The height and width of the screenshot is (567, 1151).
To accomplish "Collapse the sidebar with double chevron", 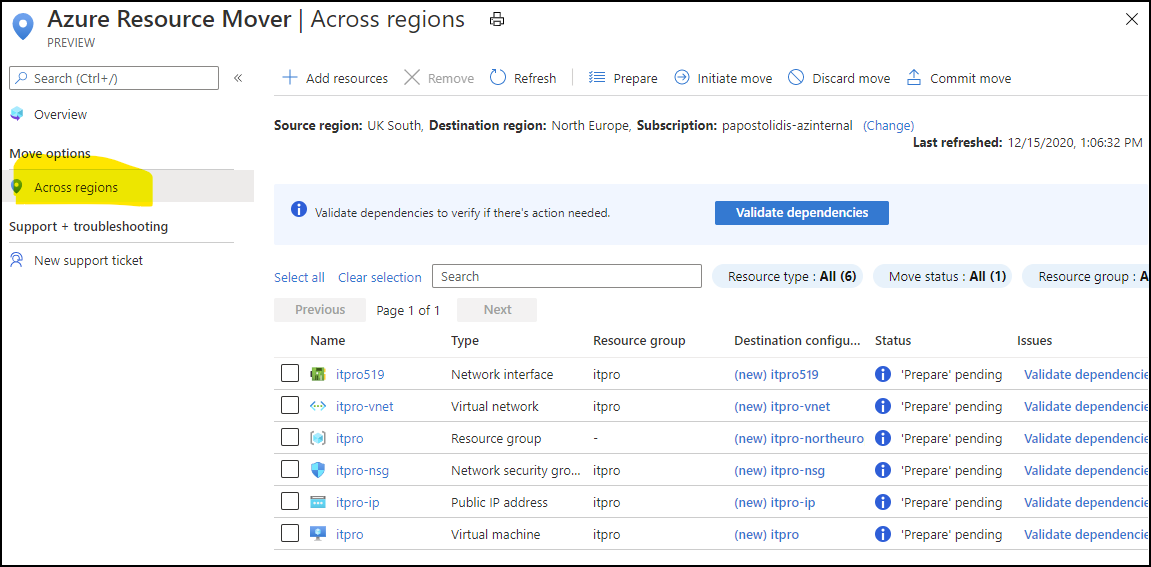I will [238, 78].
